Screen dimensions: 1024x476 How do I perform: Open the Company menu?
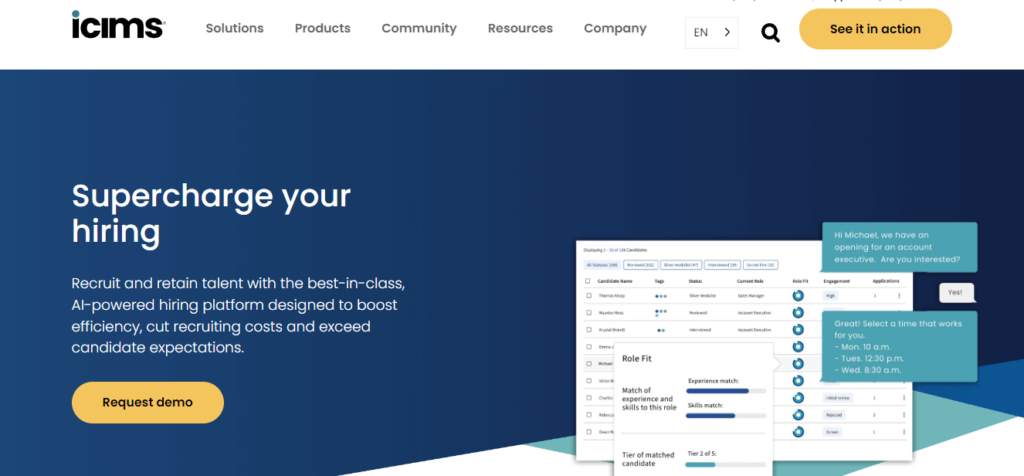[x=615, y=28]
